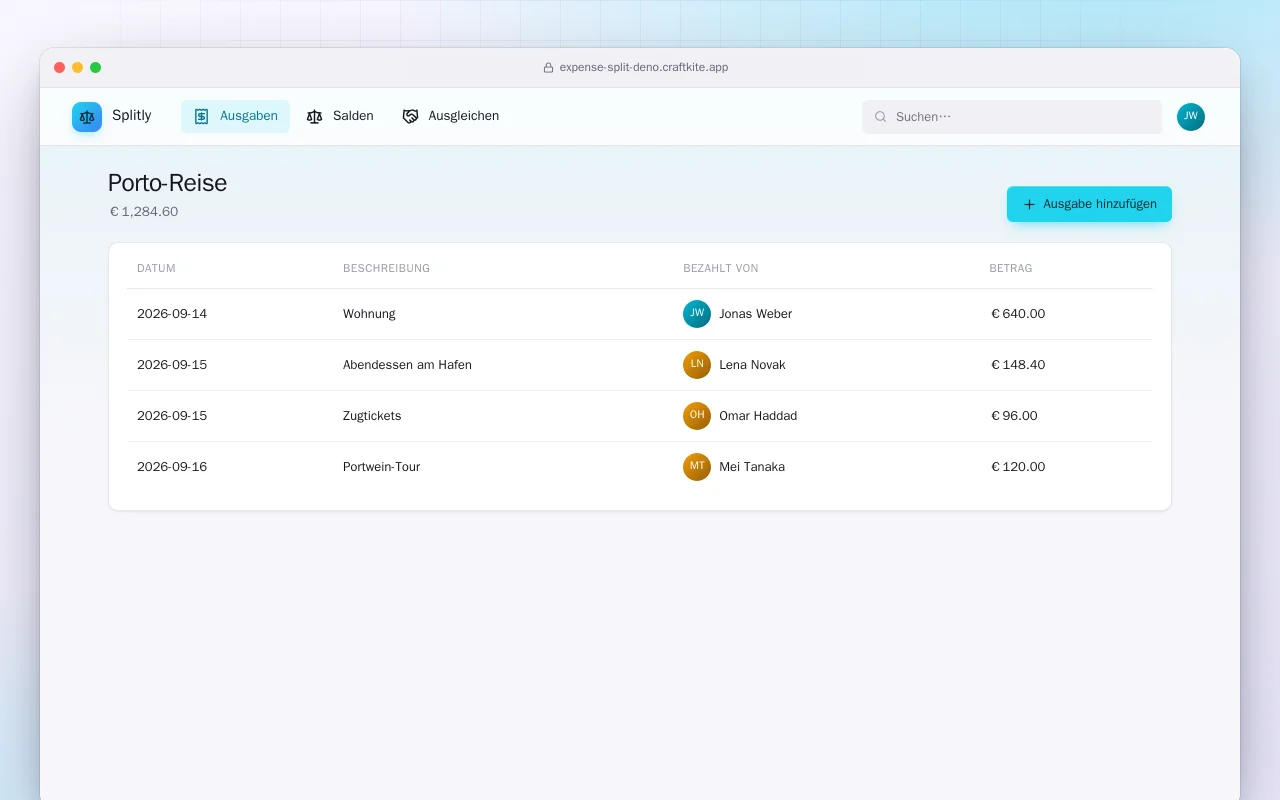Click the Splitly scales logo icon
The width and height of the screenshot is (1280, 800).
pyautogui.click(x=87, y=117)
